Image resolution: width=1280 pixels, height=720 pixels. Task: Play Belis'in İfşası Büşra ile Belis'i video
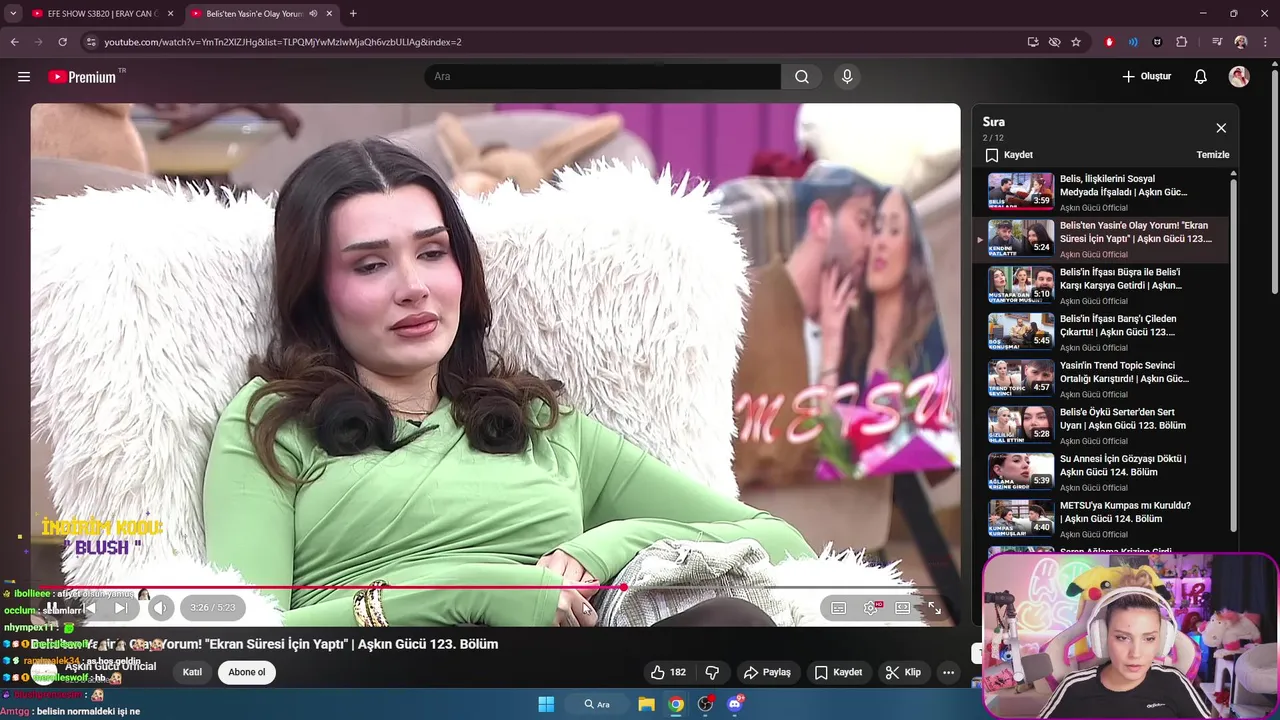pyautogui.click(x=1102, y=285)
